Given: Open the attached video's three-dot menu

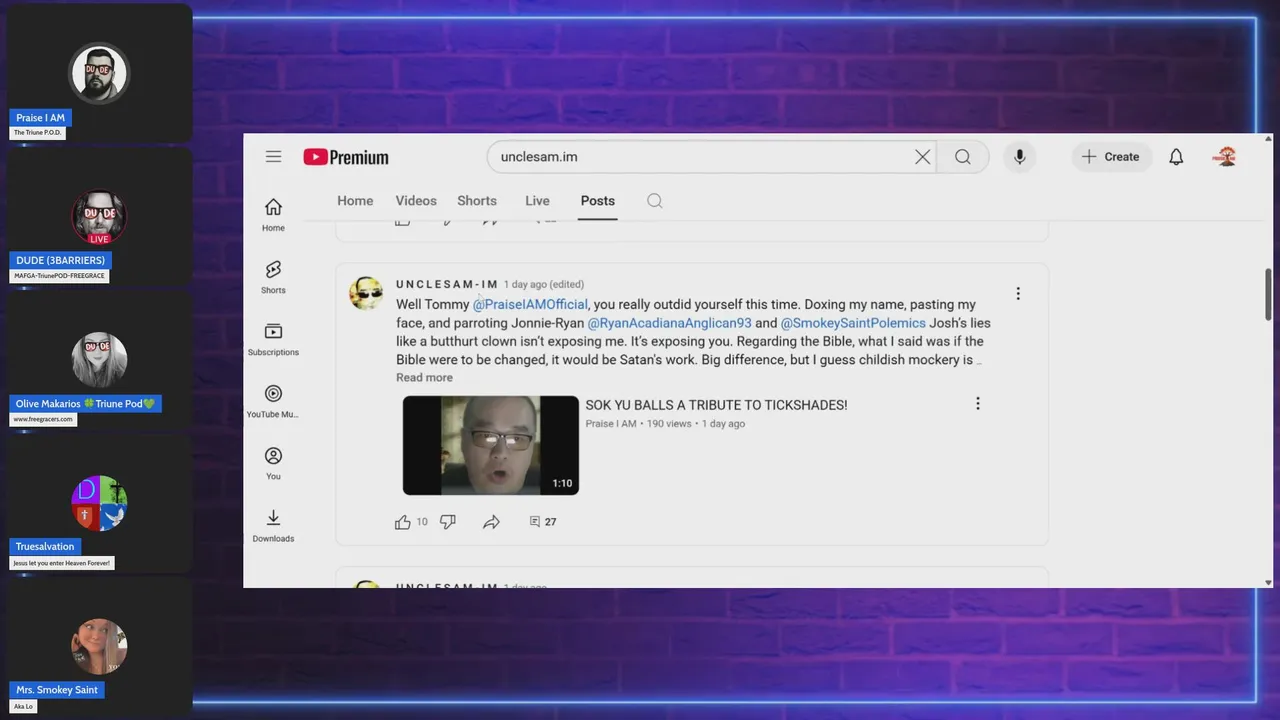Looking at the screenshot, I should [978, 404].
